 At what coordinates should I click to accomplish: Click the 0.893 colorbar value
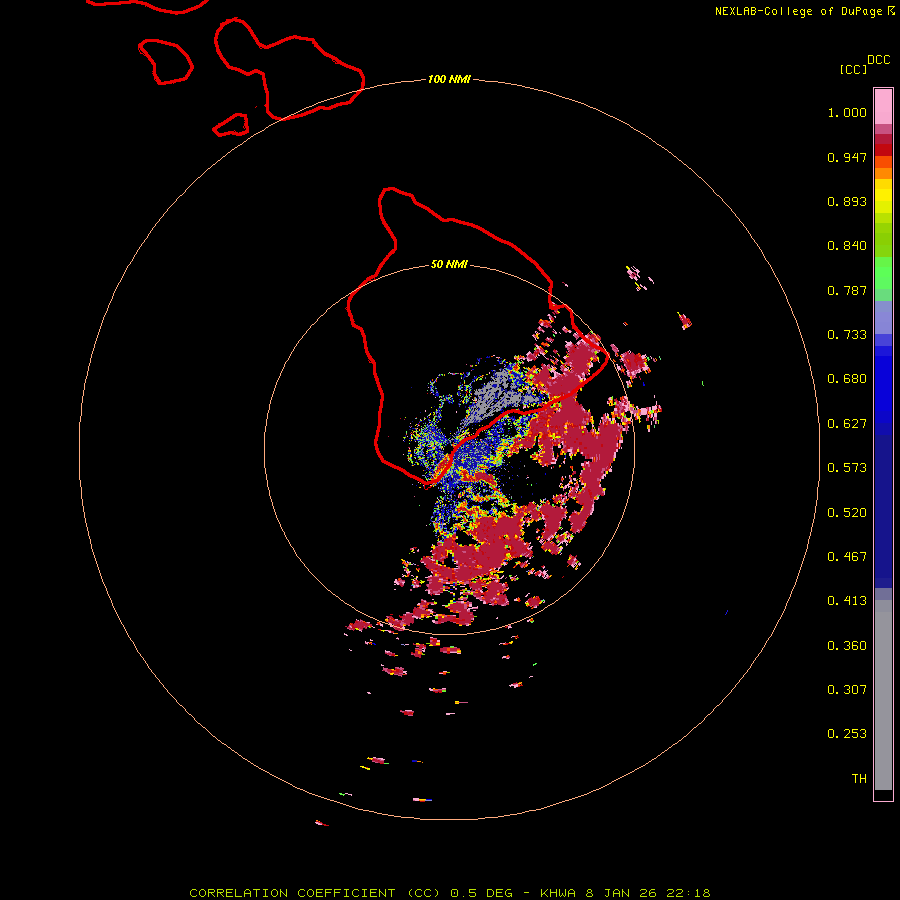[847, 201]
